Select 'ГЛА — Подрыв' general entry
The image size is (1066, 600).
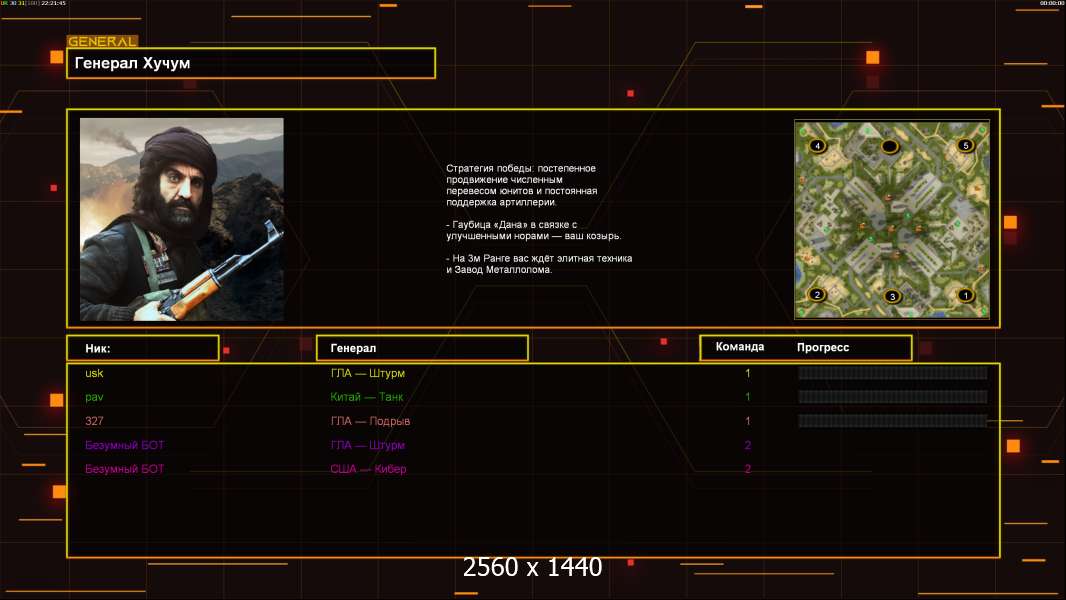(371, 421)
